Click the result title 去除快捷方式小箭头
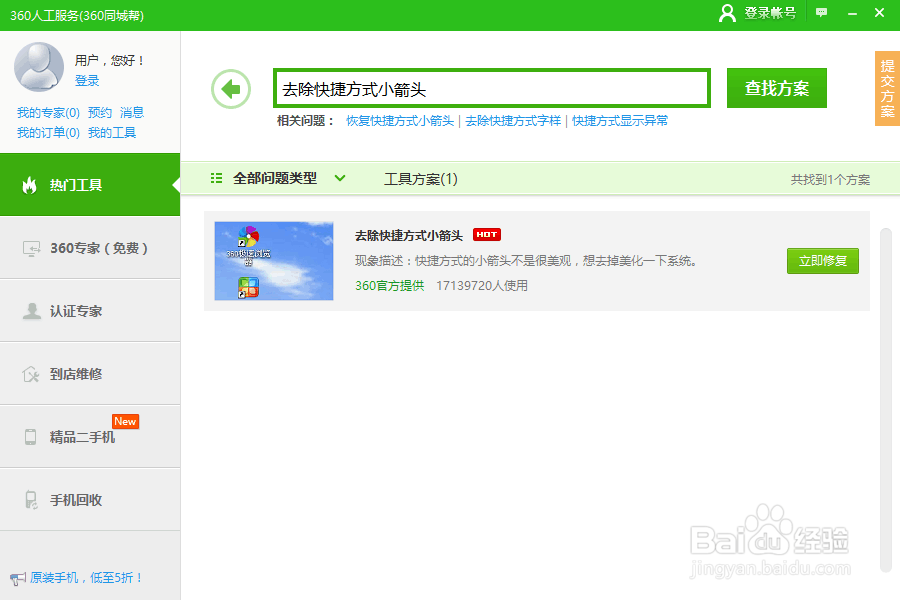This screenshot has height=600, width=900. point(409,235)
